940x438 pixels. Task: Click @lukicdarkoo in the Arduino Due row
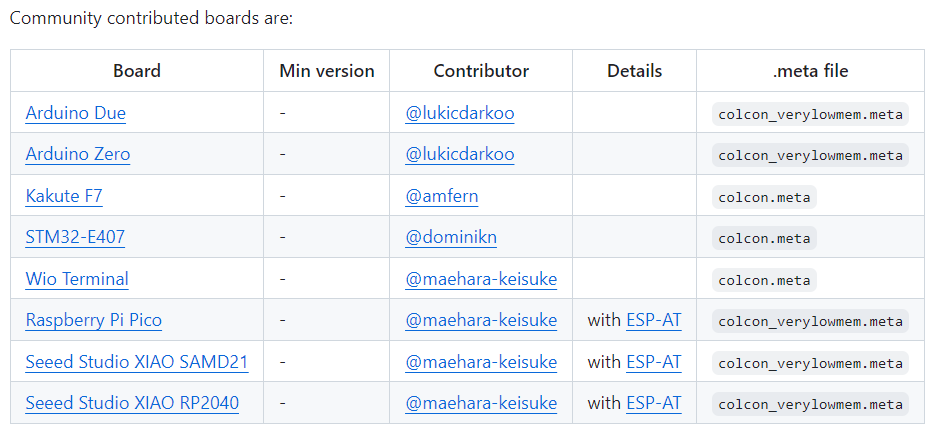tap(460, 113)
